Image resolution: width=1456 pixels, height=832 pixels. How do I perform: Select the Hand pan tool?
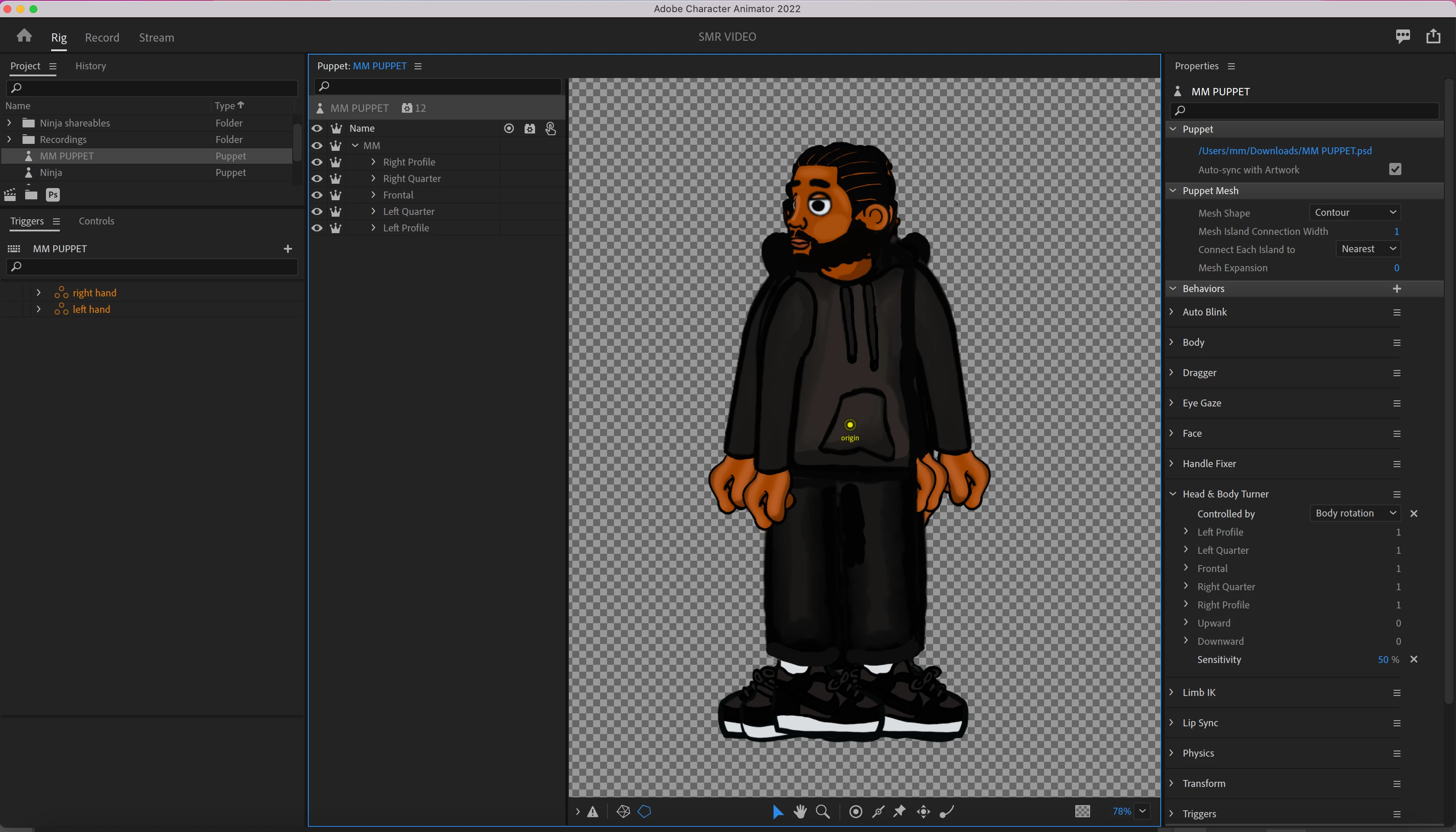[x=800, y=812]
